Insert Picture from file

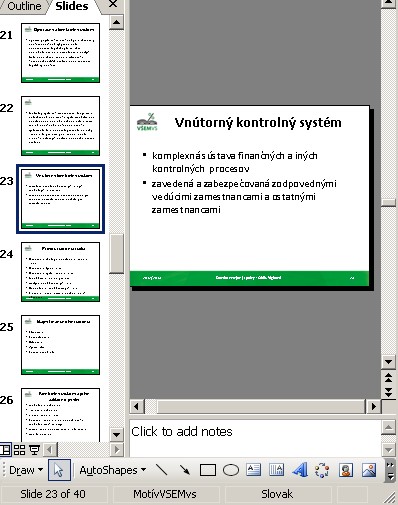[x=369, y=470]
